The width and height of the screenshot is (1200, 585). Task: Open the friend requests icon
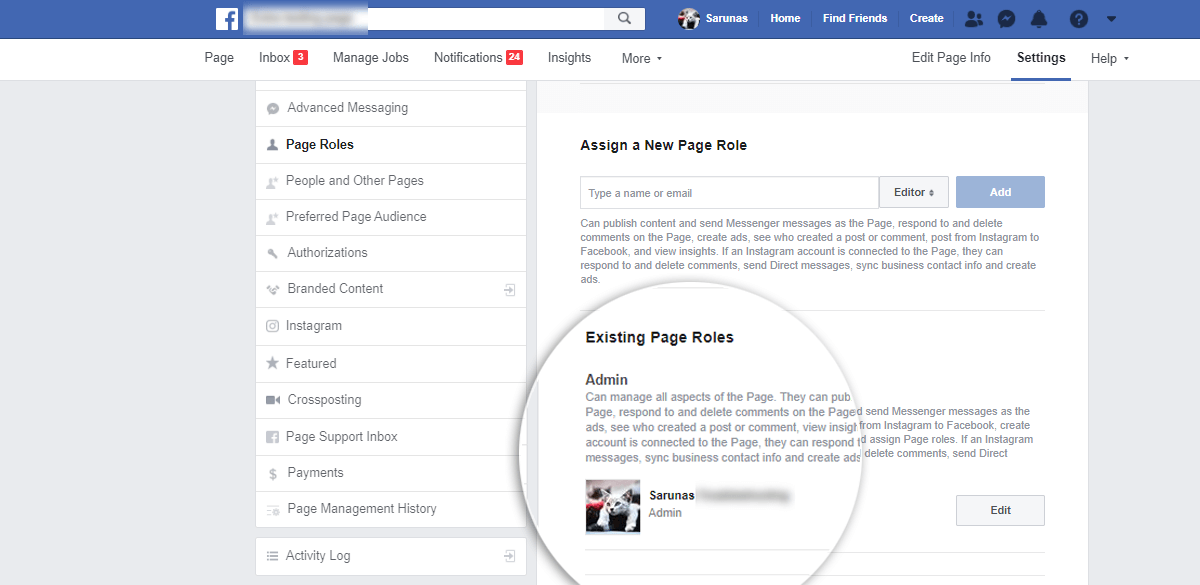[x=974, y=18]
